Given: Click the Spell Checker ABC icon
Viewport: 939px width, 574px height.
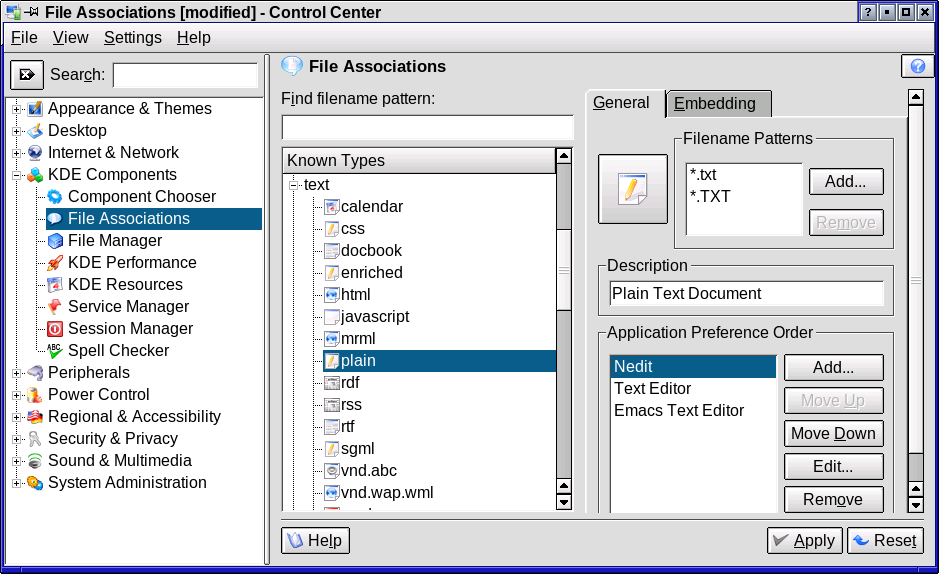Looking at the screenshot, I should pos(55,351).
